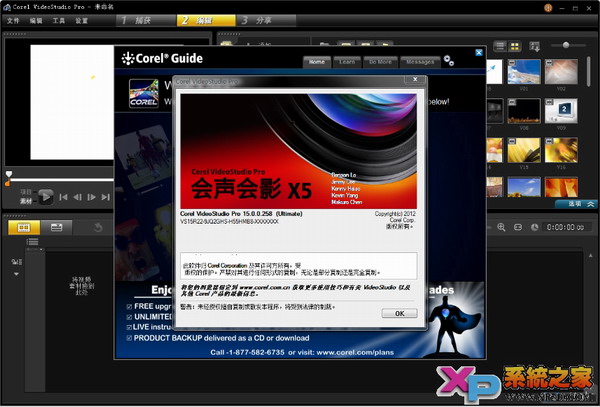Open the 设置 menu

(82, 21)
